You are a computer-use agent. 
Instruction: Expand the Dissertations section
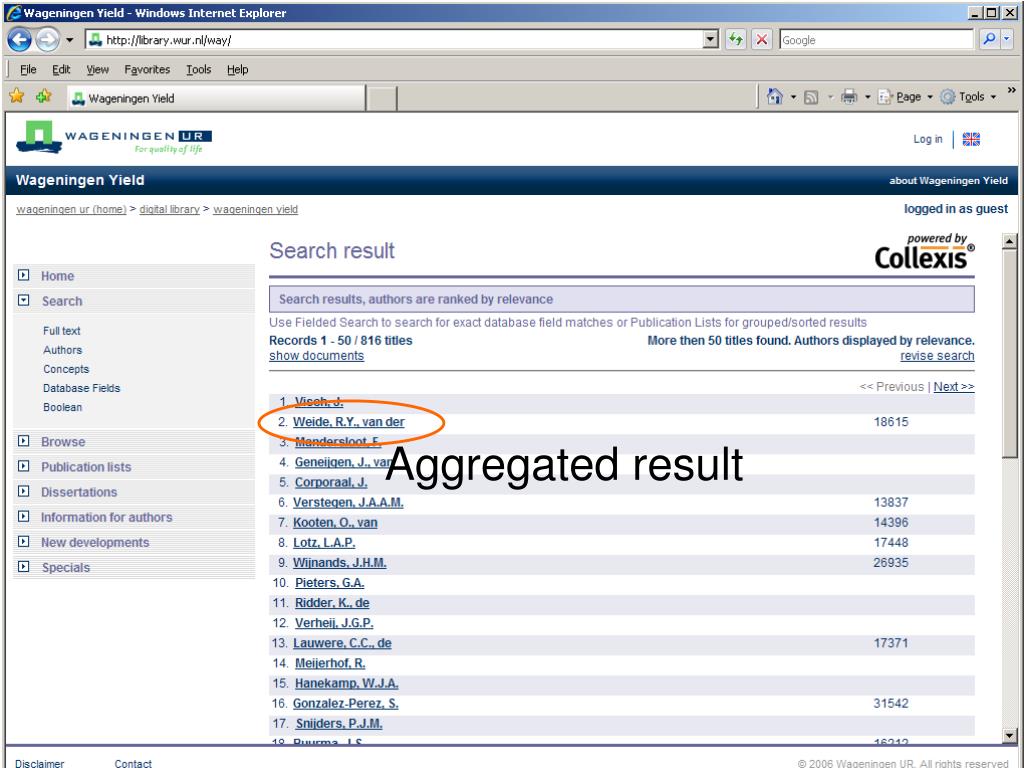[x=24, y=491]
